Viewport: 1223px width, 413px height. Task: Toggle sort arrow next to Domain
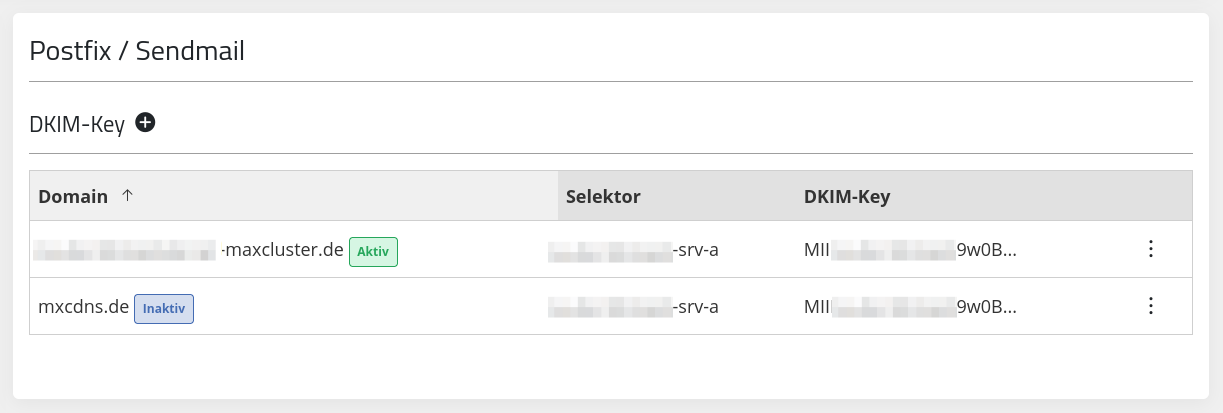[x=126, y=196]
